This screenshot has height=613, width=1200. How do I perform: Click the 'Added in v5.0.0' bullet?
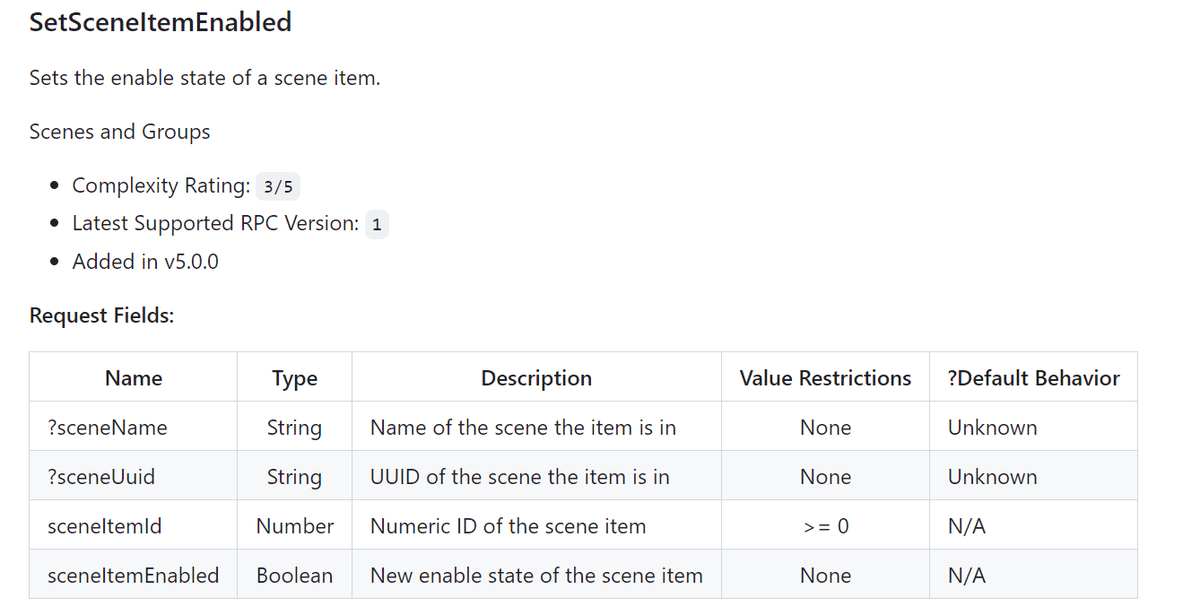coord(145,262)
